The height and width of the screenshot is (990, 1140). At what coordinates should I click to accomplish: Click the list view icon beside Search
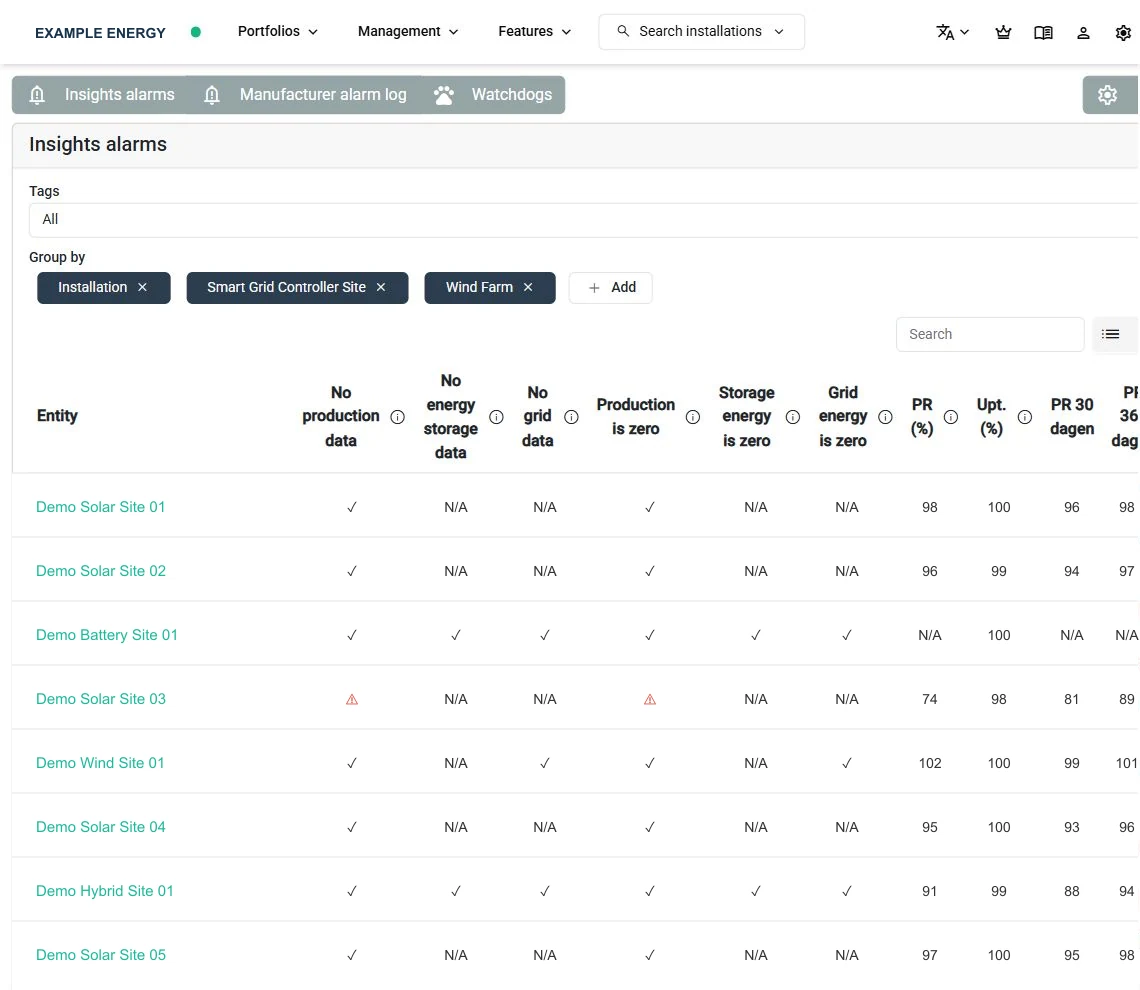point(1110,334)
